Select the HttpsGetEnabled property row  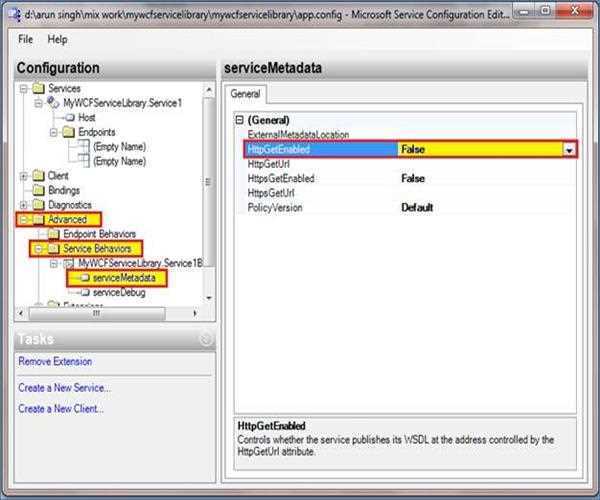pyautogui.click(x=282, y=178)
